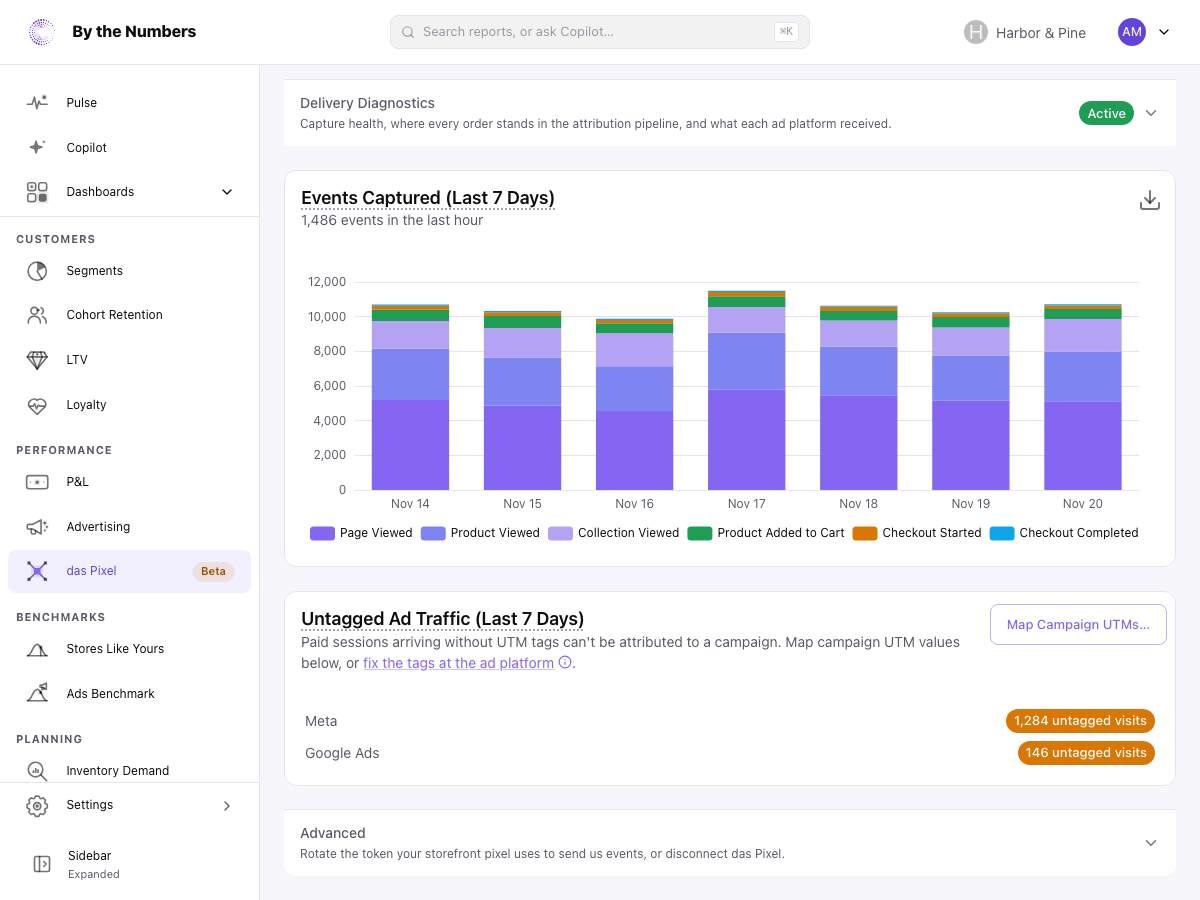
Task: Expand the Dashboards submenu chevron
Action: (x=227, y=192)
